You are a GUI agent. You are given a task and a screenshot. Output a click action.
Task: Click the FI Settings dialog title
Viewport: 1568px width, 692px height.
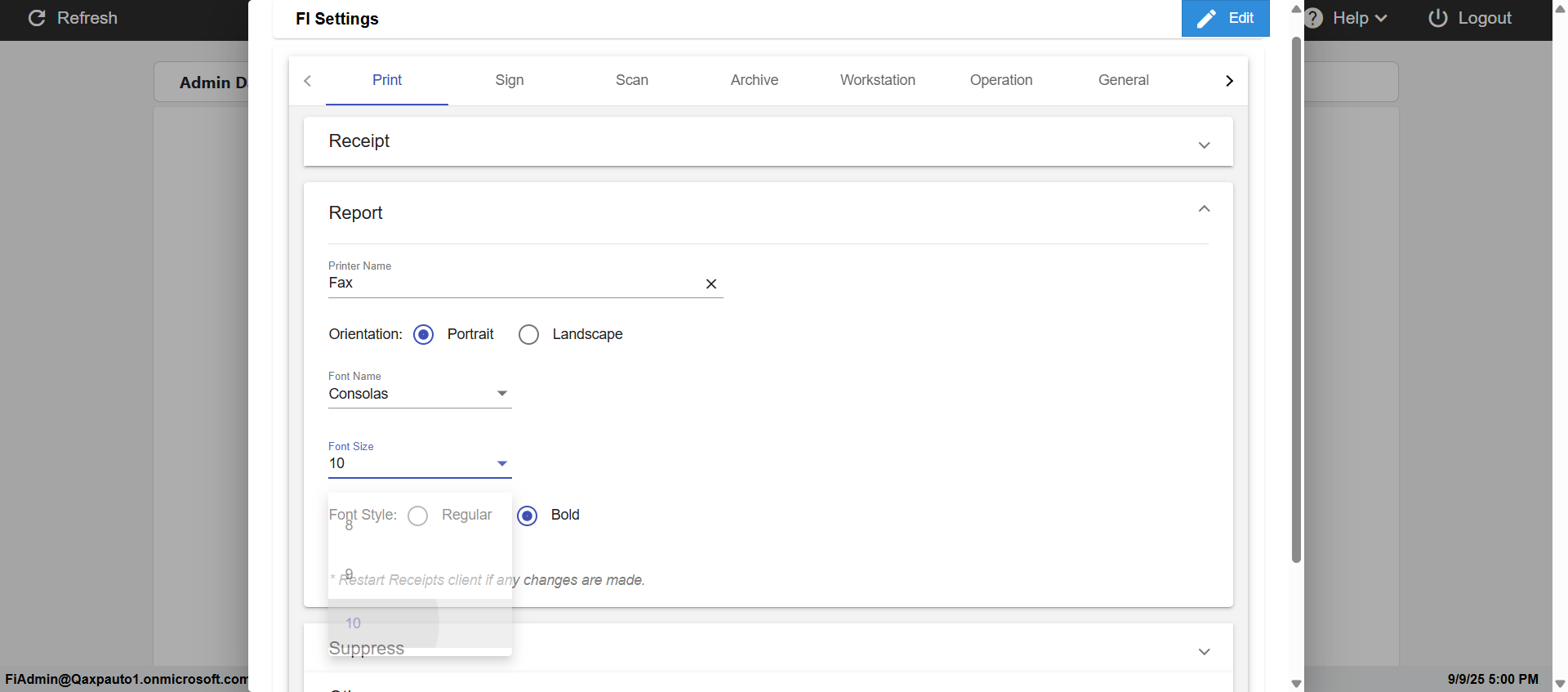(x=337, y=19)
